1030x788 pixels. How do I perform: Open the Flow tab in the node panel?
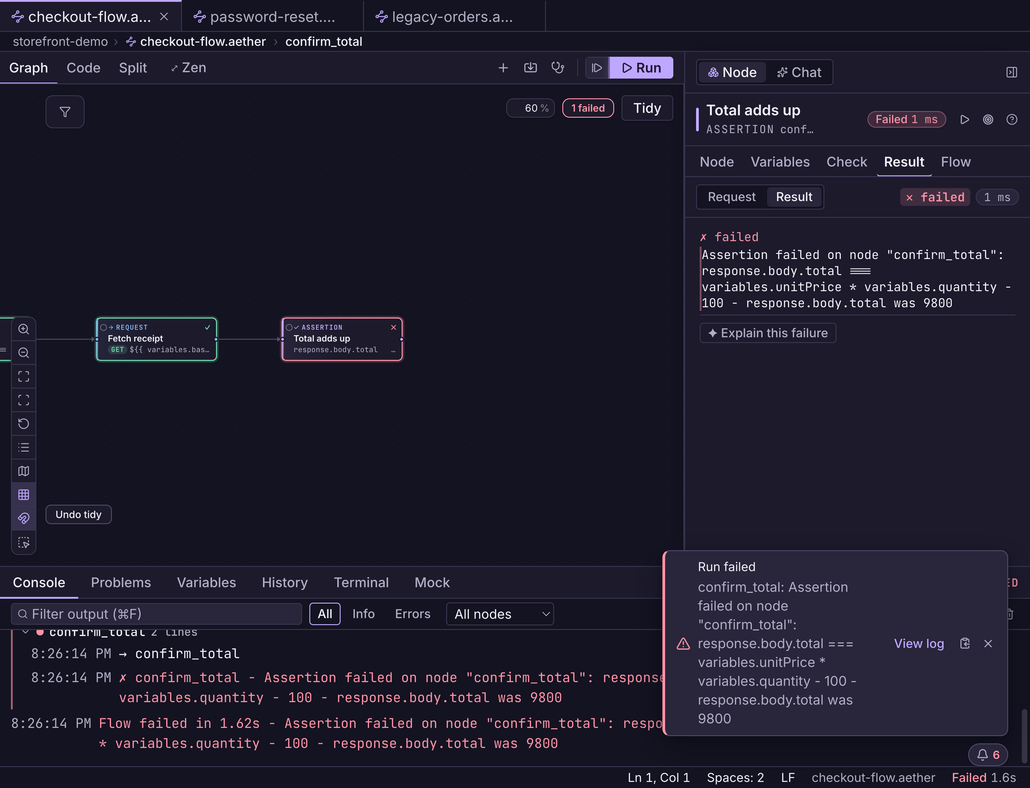955,162
